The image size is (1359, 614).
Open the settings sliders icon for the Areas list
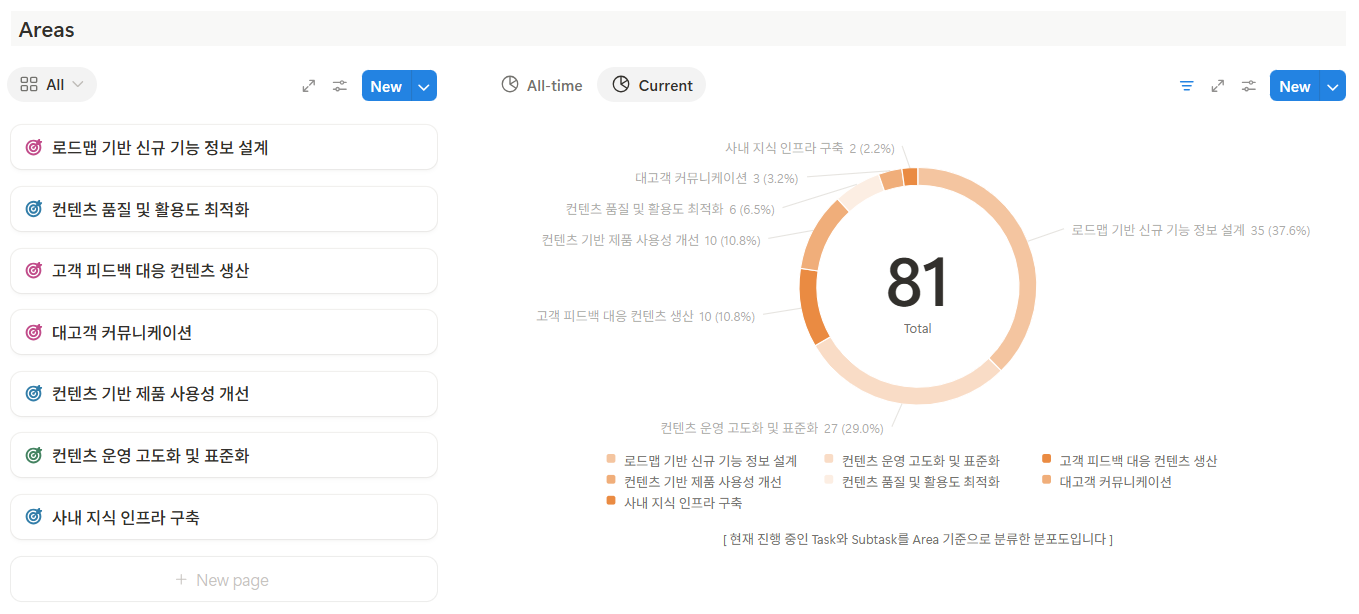pos(340,86)
